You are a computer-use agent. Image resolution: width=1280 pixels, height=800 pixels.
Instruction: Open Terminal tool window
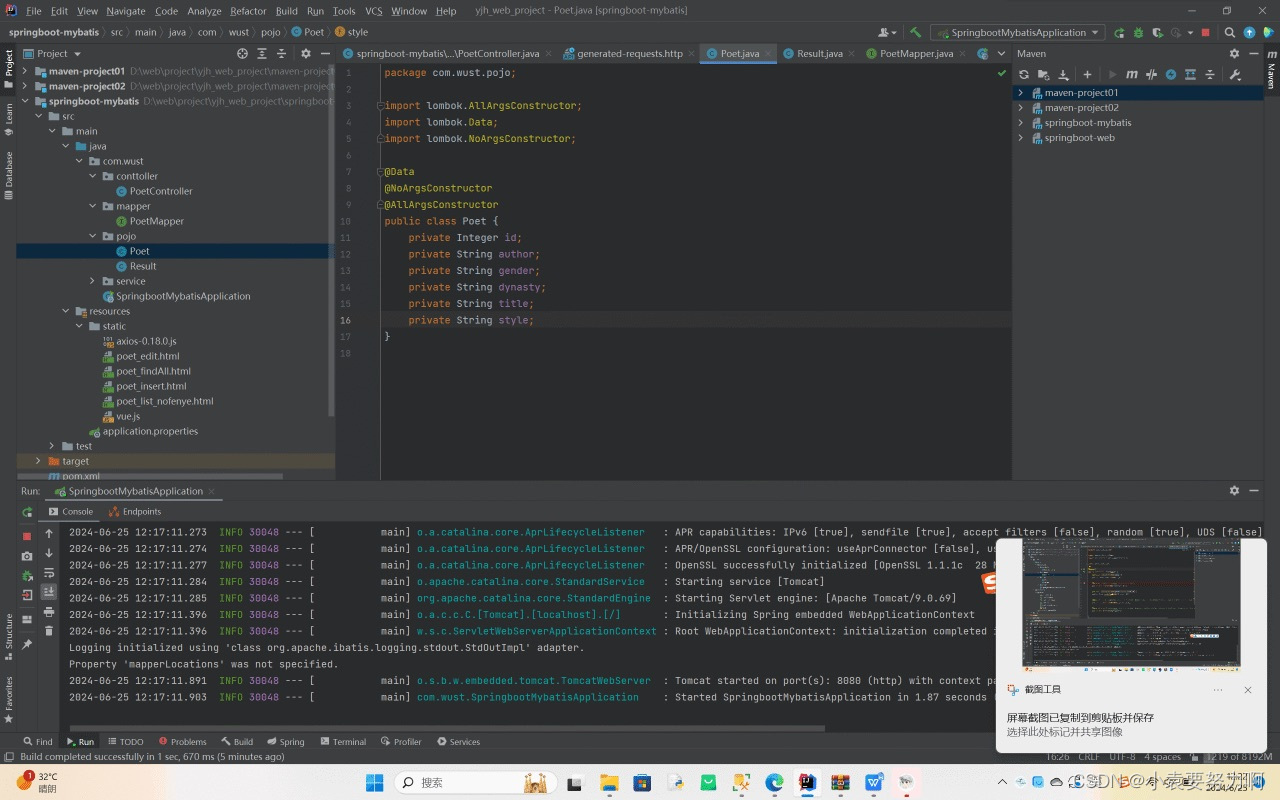coord(342,742)
